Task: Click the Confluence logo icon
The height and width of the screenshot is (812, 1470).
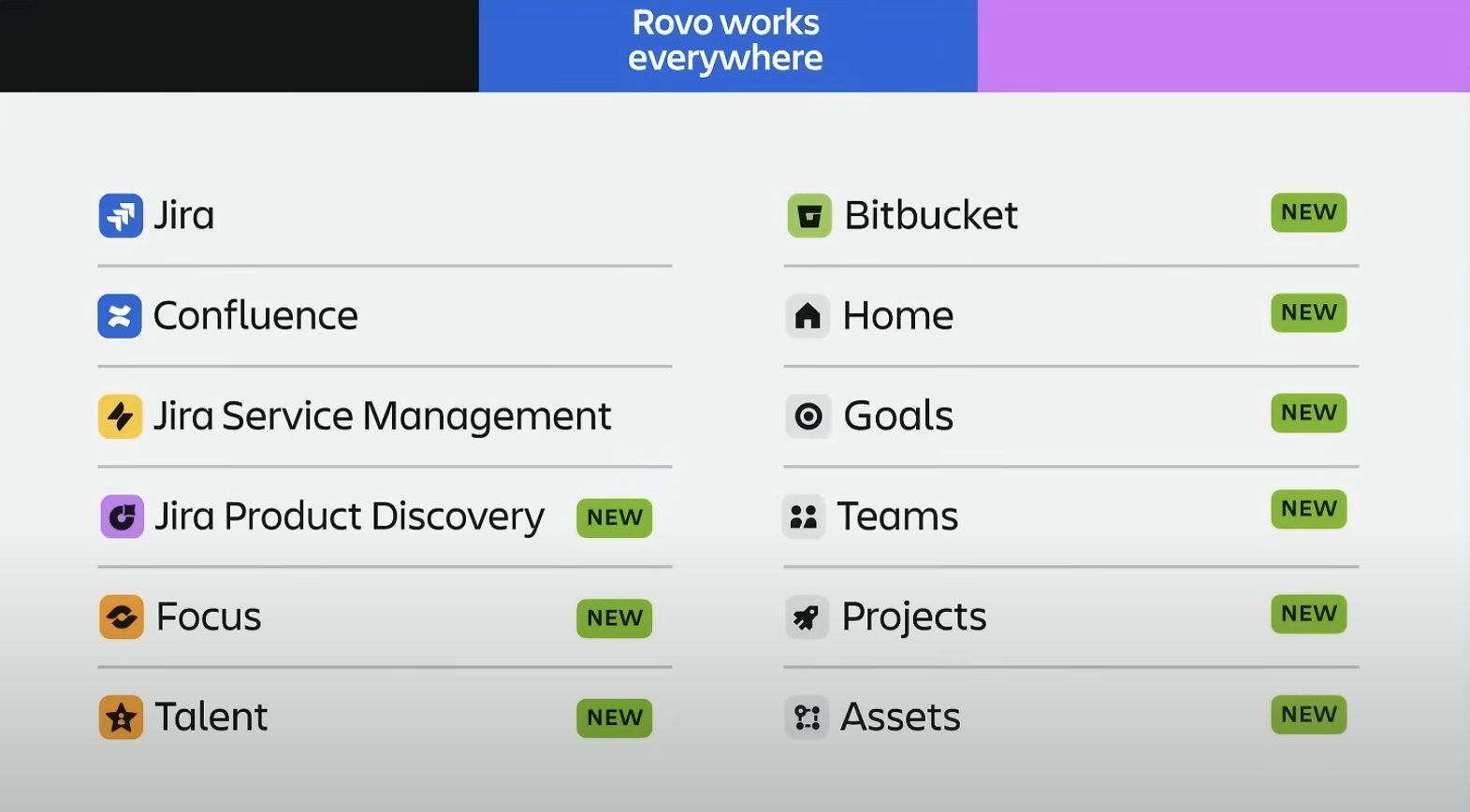Action: pyautogui.click(x=120, y=316)
